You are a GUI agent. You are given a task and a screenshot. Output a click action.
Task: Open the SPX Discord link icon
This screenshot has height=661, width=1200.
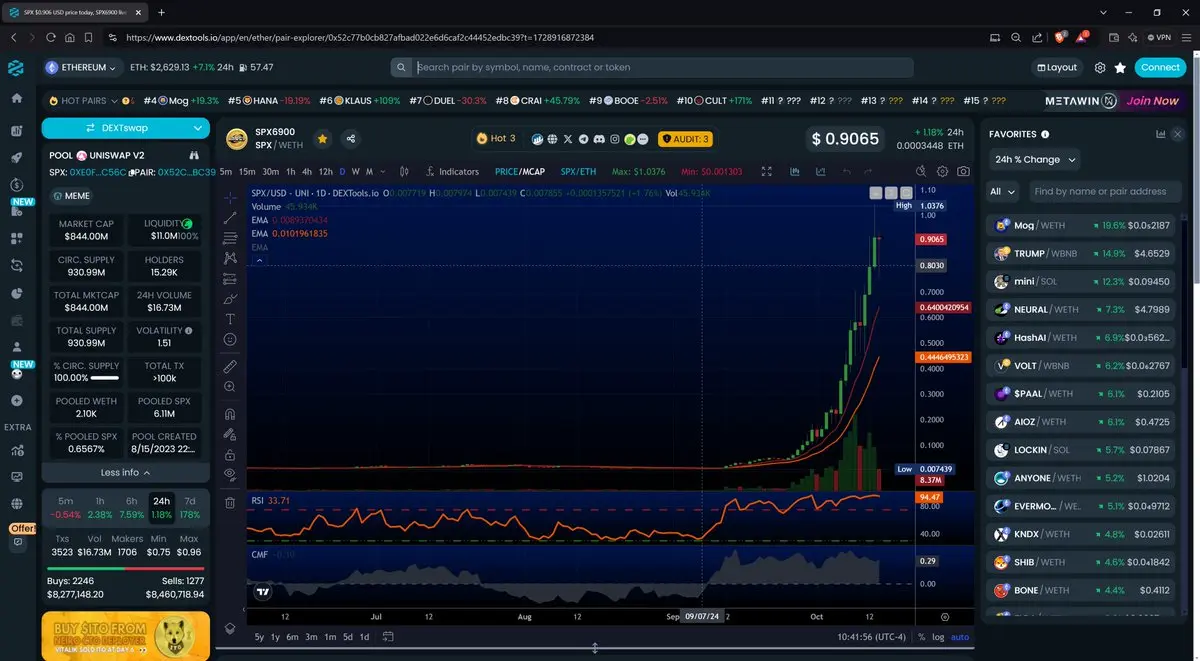click(x=599, y=139)
